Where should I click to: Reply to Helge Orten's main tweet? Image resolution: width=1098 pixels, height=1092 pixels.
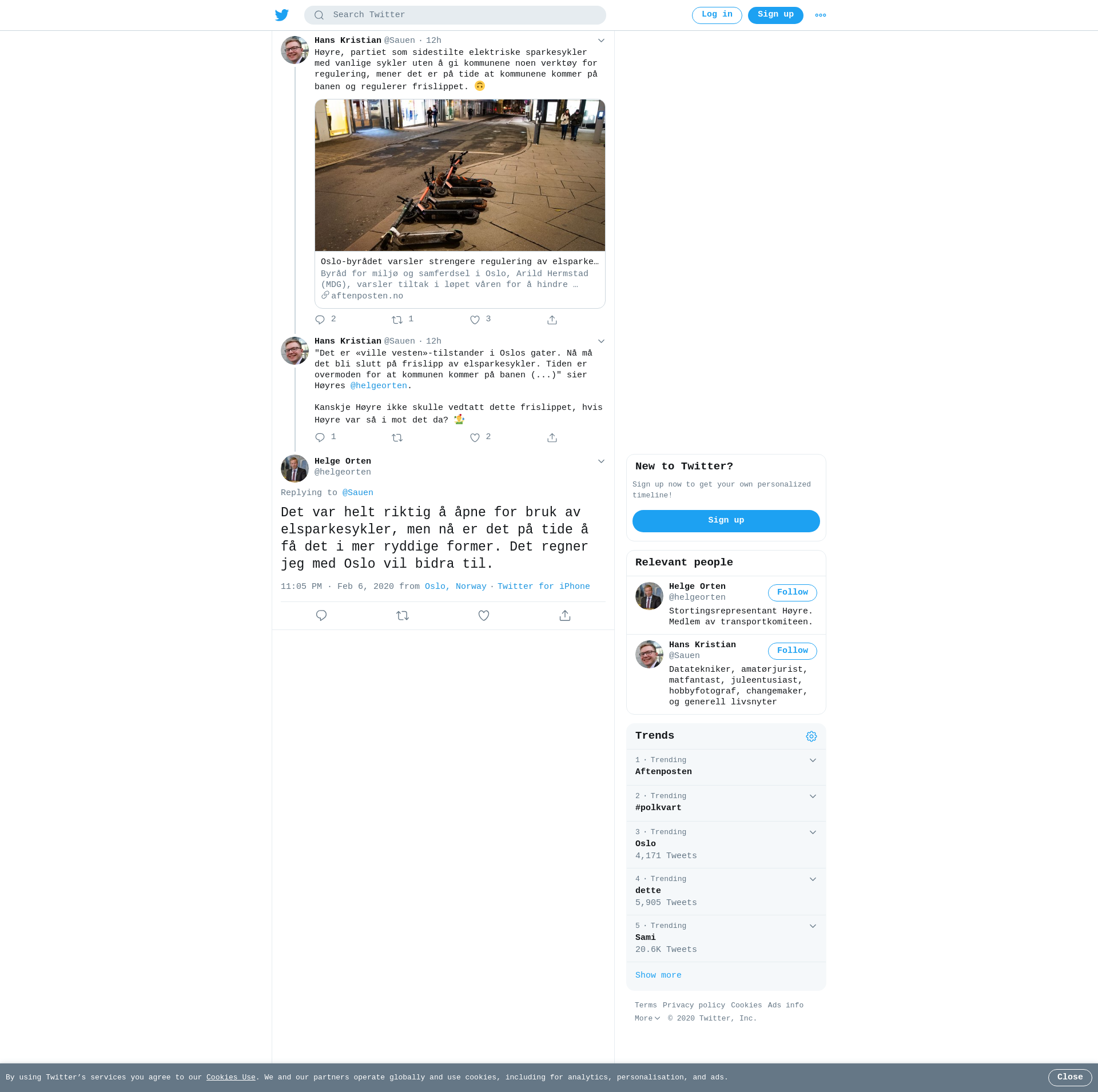321,616
